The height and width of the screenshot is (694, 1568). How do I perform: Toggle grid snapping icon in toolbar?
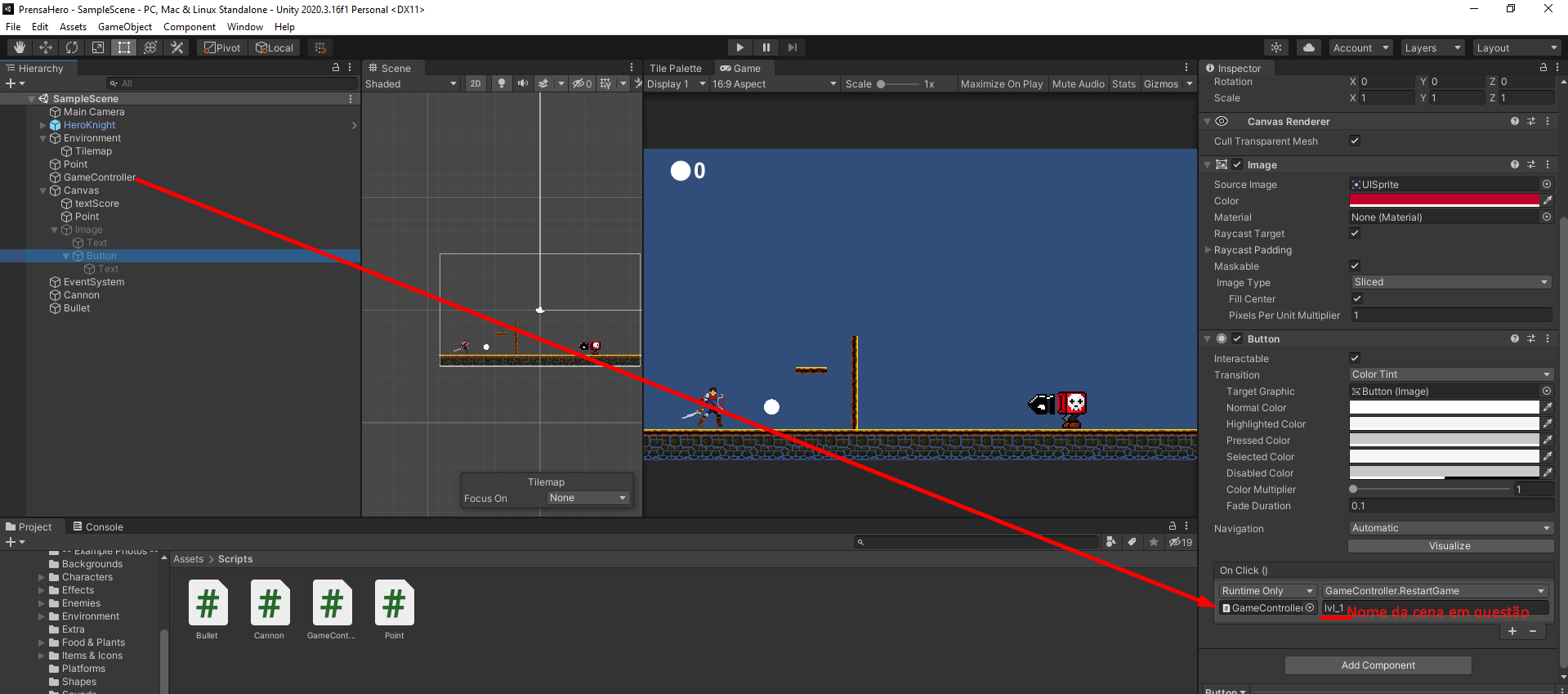[x=320, y=47]
